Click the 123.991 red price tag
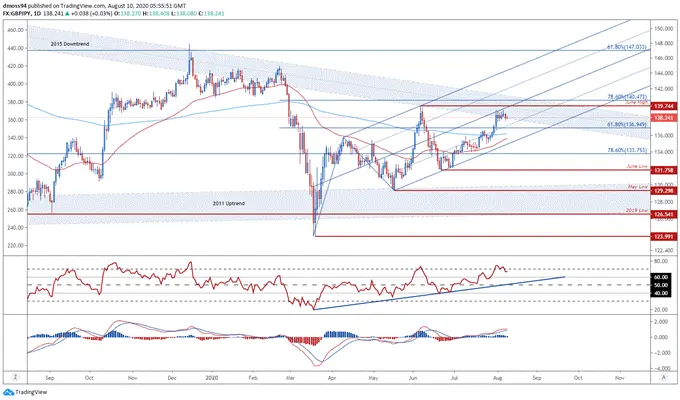680x400 pixels. (x=663, y=236)
